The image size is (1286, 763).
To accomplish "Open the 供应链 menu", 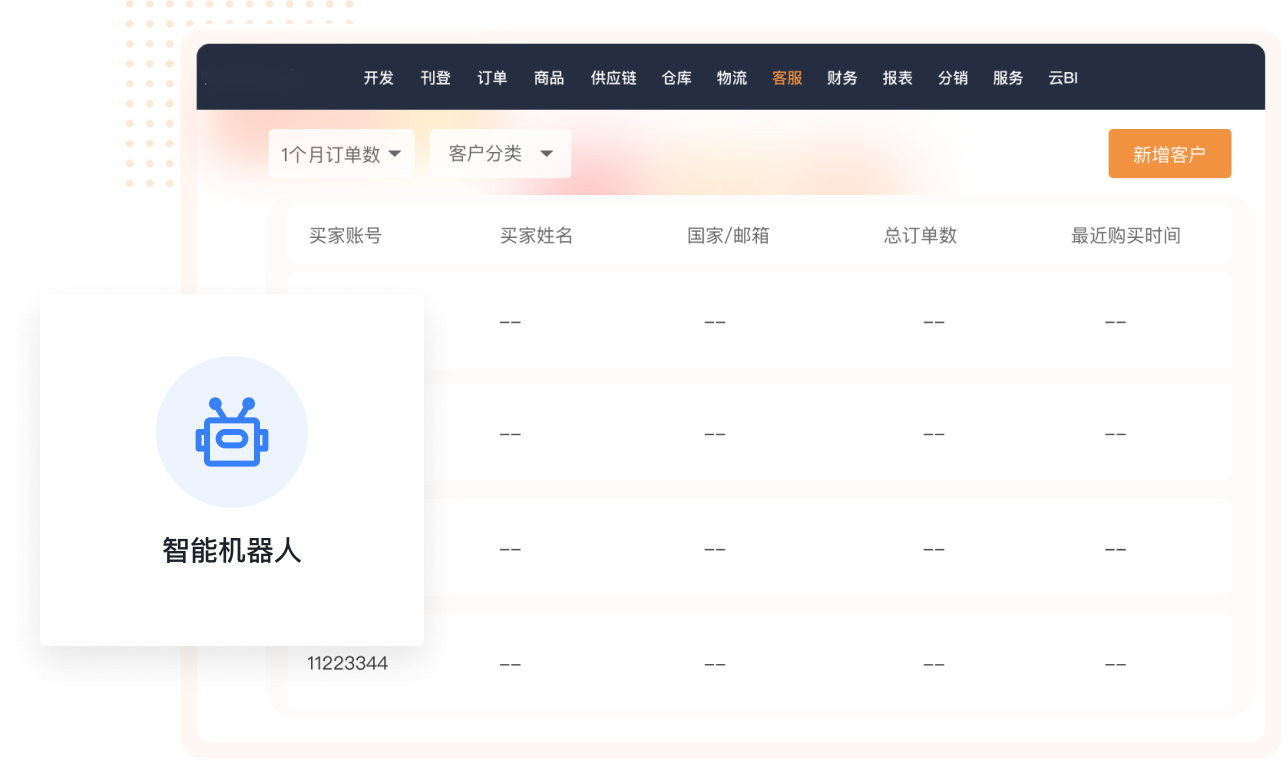I will click(613, 78).
